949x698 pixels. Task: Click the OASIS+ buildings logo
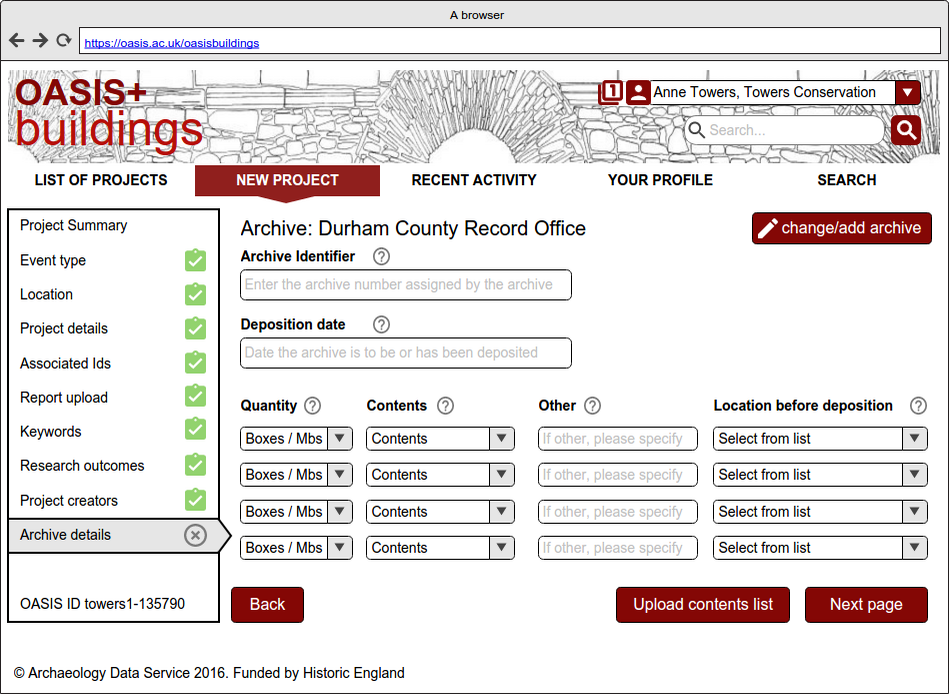pos(109,115)
